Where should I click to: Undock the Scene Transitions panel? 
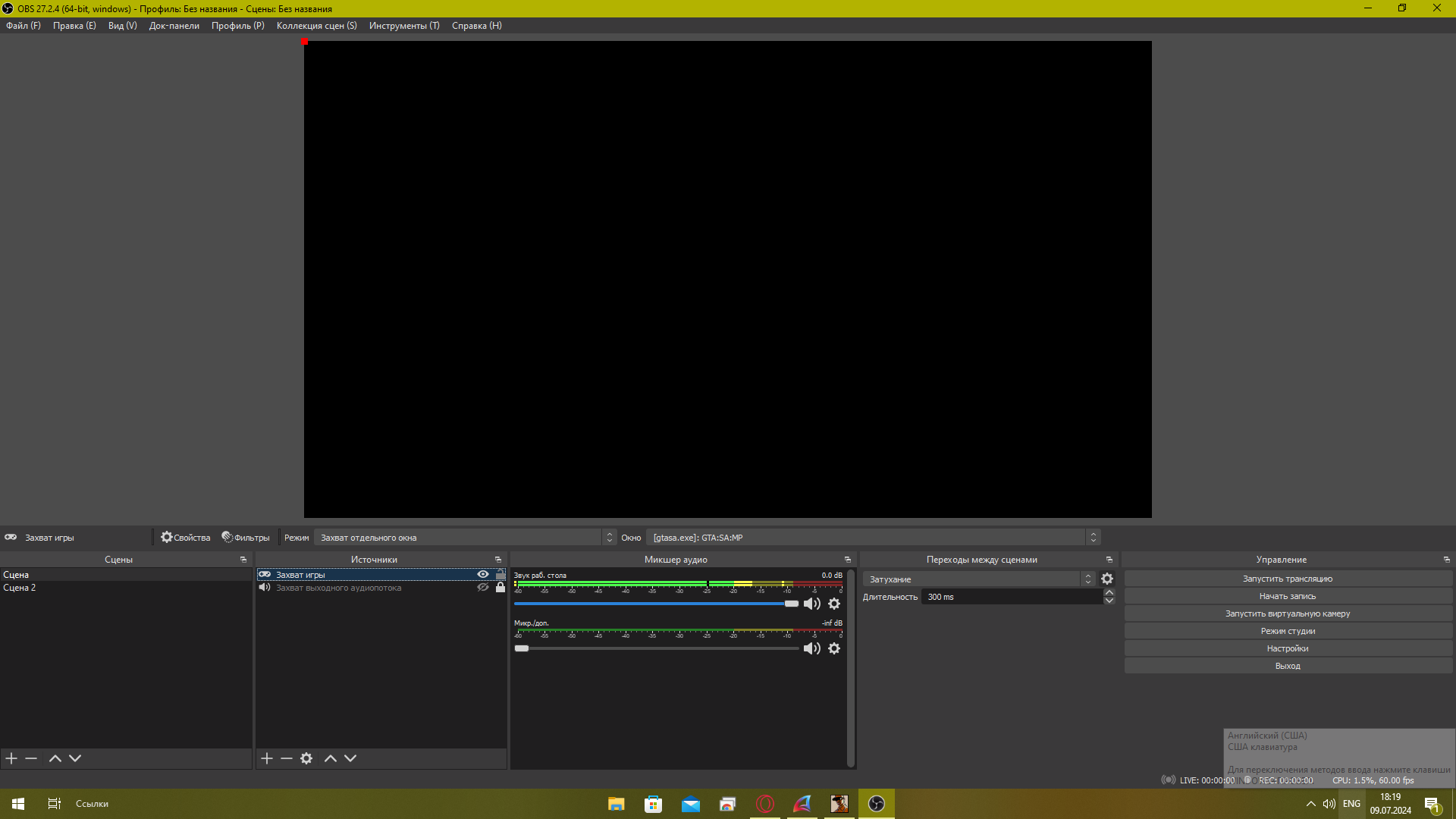(1109, 560)
